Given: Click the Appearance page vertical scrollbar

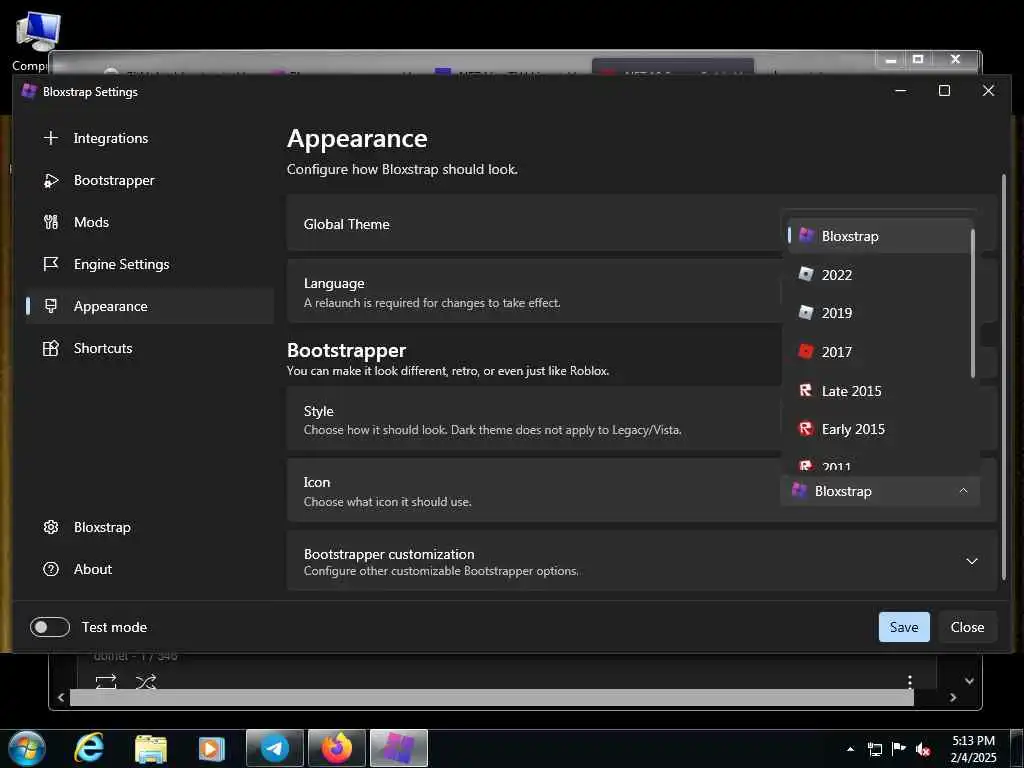Looking at the screenshot, I should (x=1004, y=377).
